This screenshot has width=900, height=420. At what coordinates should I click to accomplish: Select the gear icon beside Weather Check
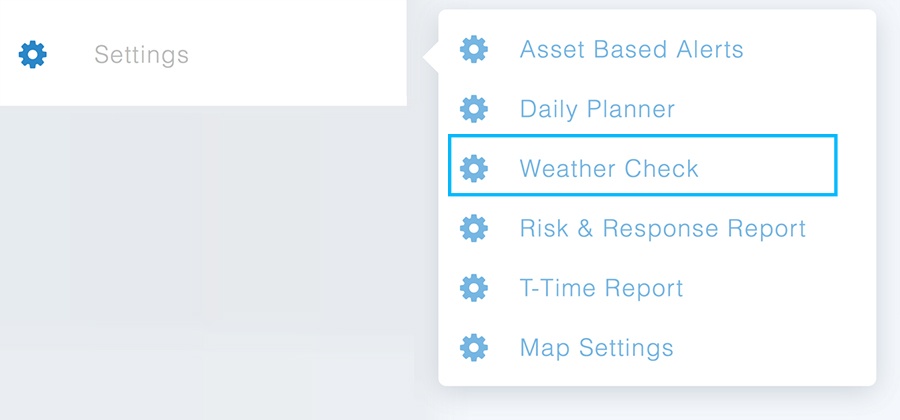(474, 168)
